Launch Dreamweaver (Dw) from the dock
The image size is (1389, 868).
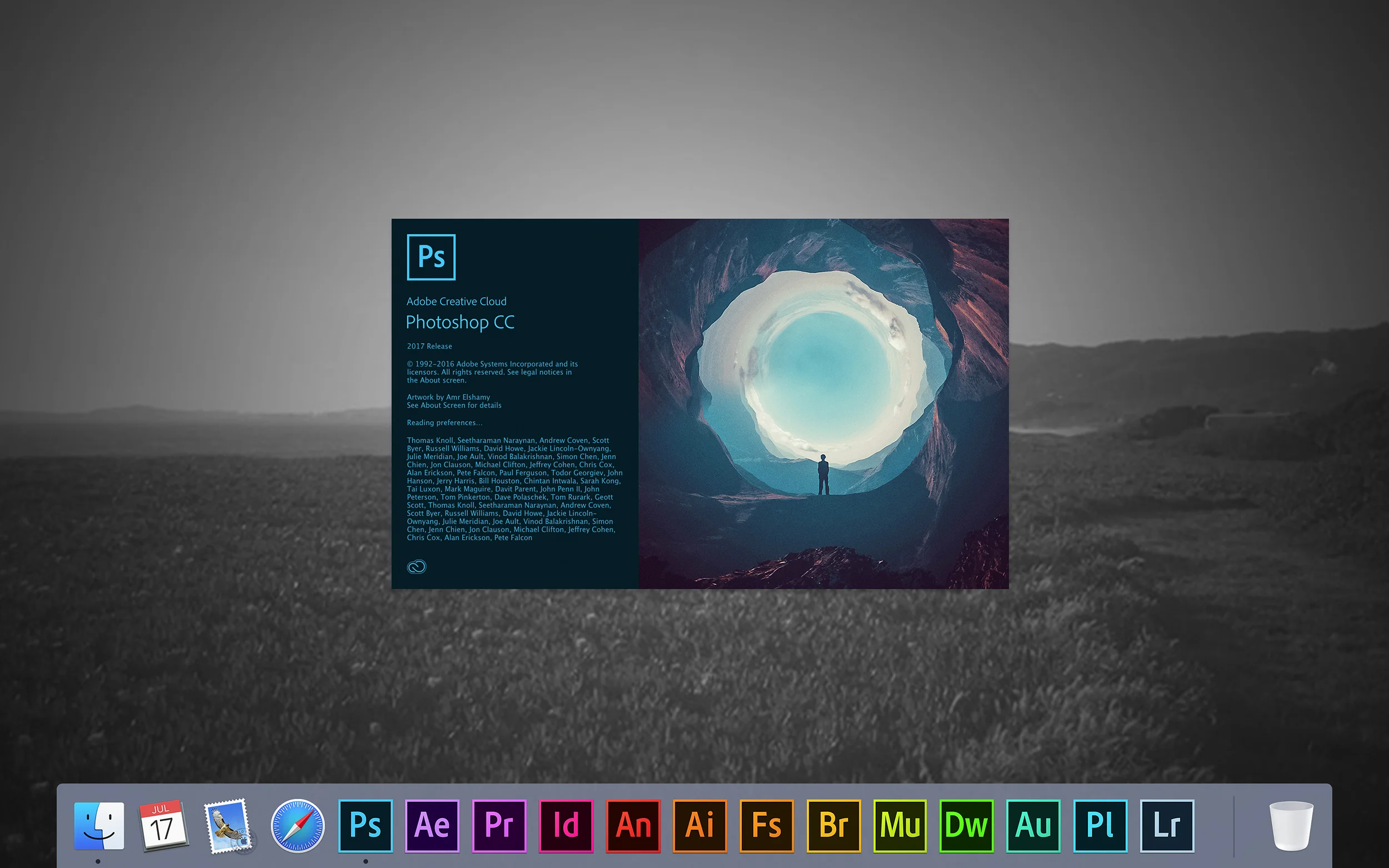[966, 826]
